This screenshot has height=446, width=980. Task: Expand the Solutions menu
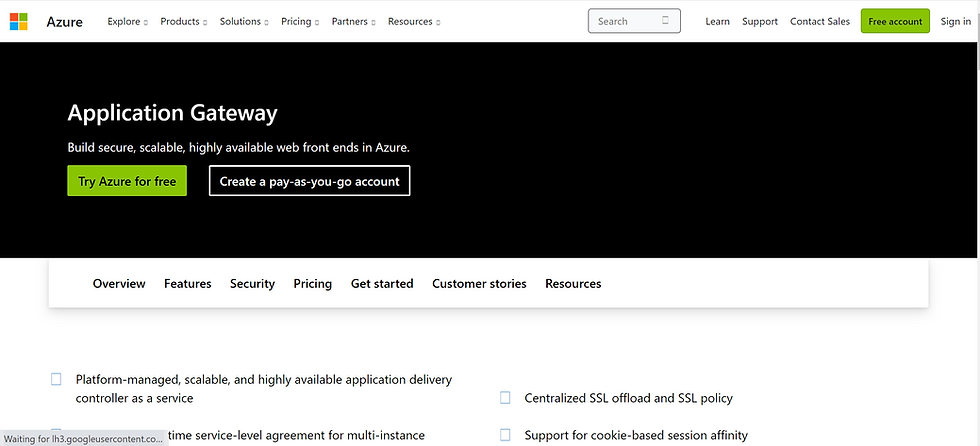pos(244,21)
